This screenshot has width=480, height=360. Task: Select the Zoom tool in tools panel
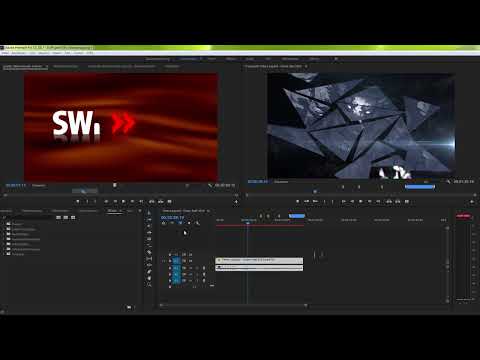[149, 285]
